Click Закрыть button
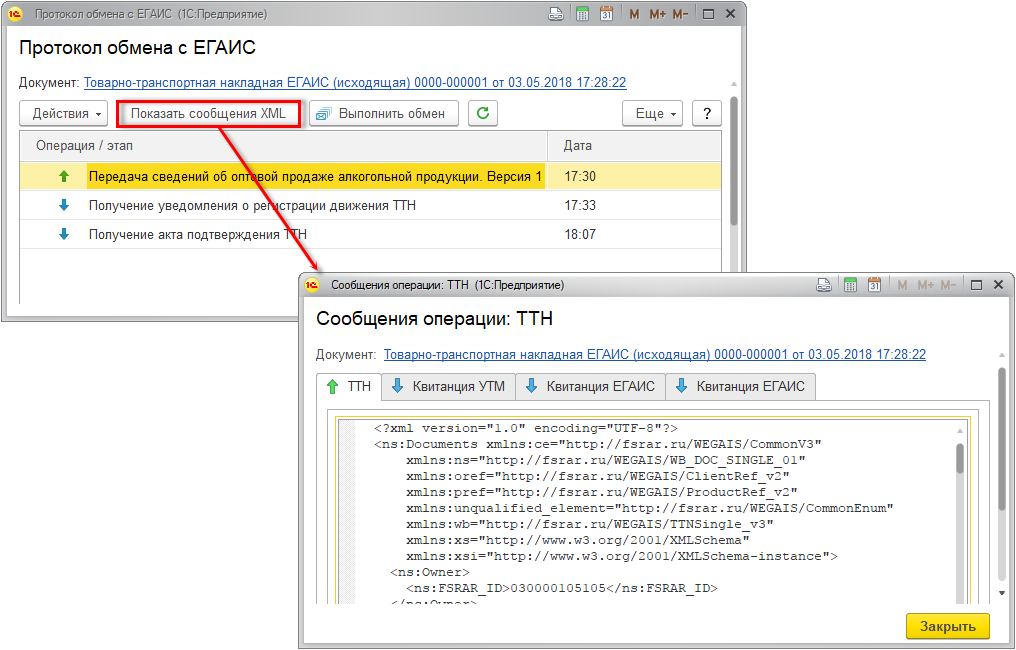Image resolution: width=1016 pixels, height=650 pixels. pos(948,626)
